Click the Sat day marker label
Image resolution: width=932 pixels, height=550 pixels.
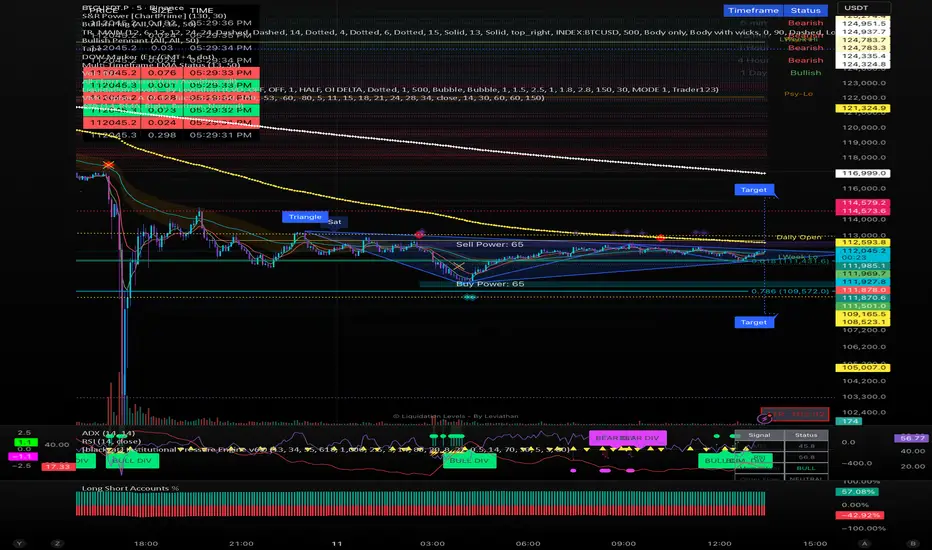point(335,222)
